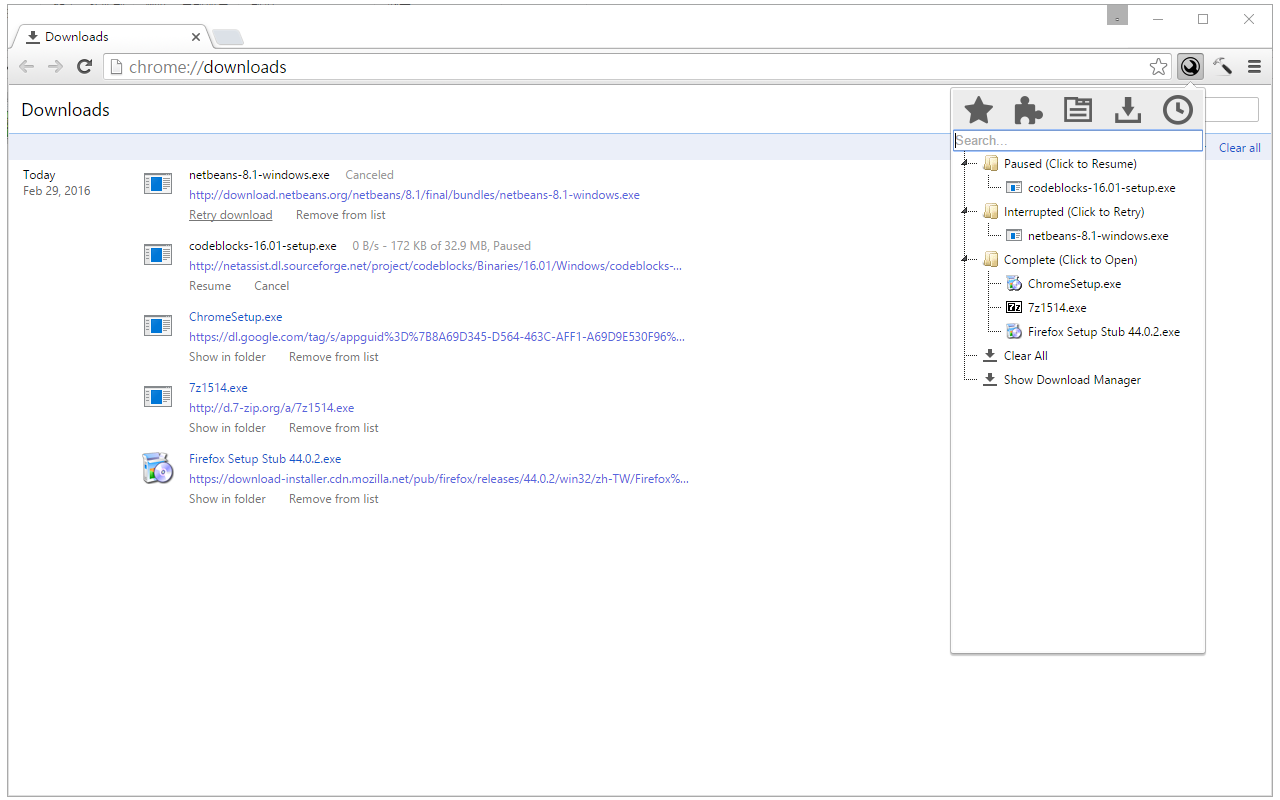Screen dimensions: 1280x800
Task: Remove ChromeSetup.exe from list
Action: pyautogui.click(x=333, y=357)
